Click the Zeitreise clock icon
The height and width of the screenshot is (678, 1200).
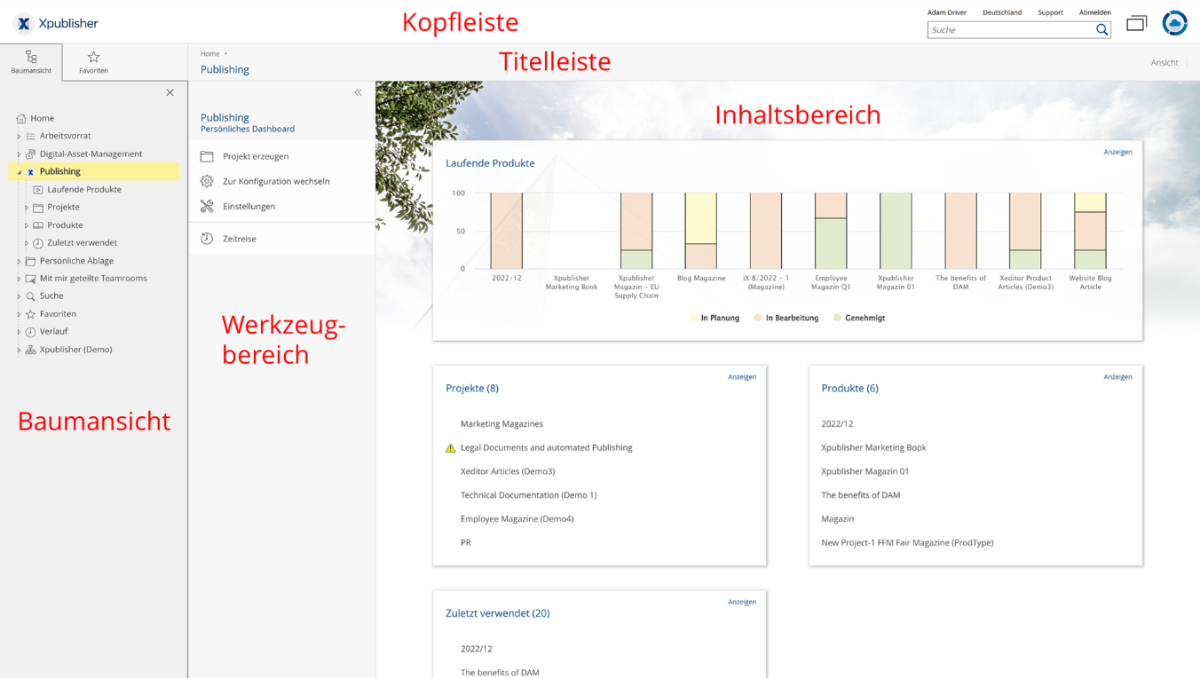pos(207,239)
